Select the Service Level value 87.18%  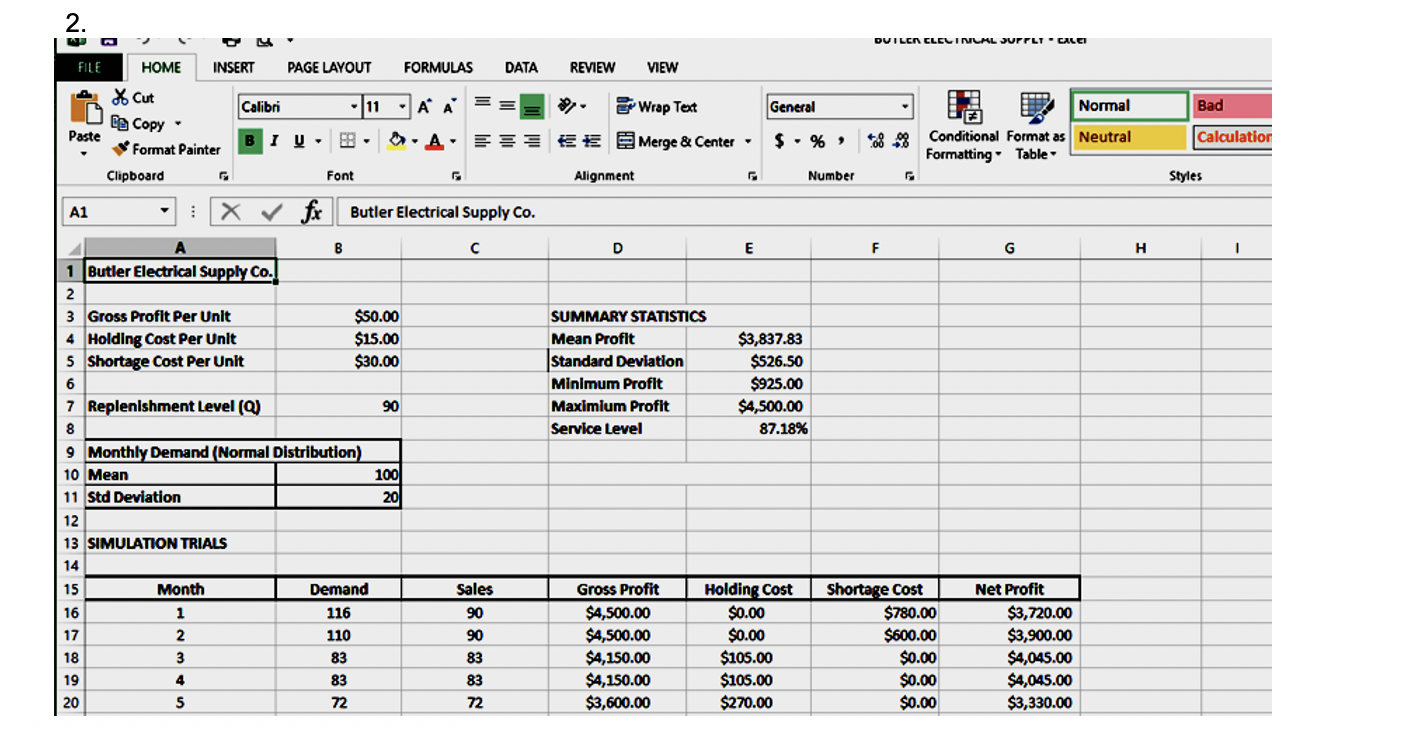(783, 429)
